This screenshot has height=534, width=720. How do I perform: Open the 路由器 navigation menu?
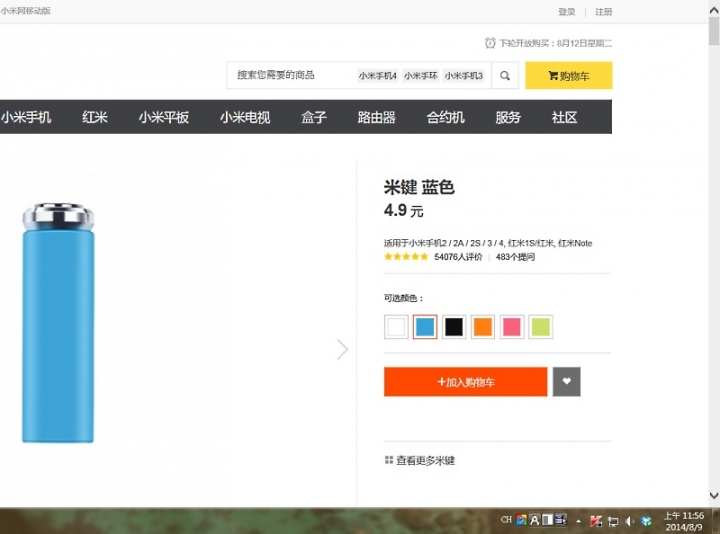point(377,117)
